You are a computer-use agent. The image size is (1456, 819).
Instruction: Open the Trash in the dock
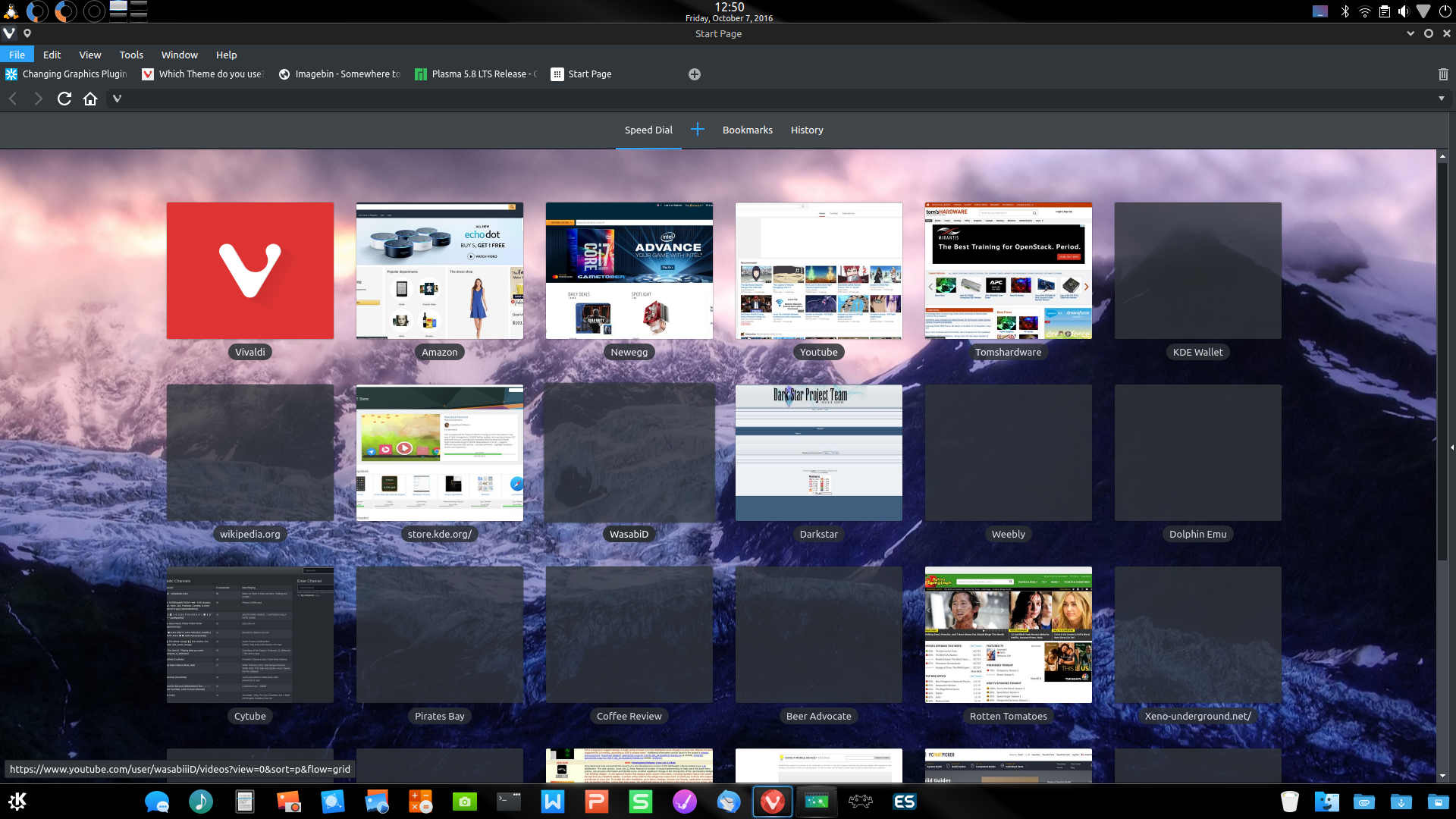click(x=1290, y=802)
